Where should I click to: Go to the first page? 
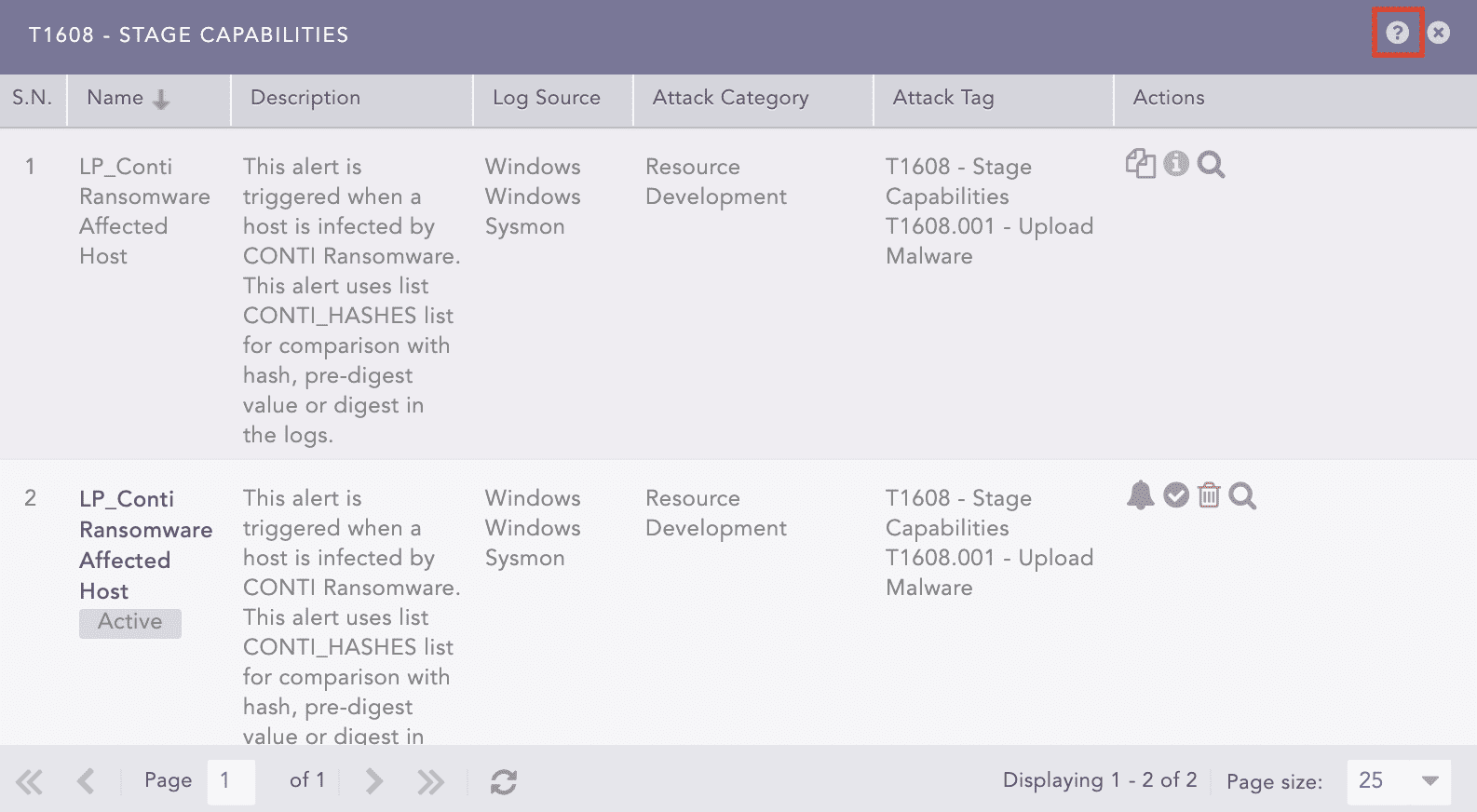30,781
